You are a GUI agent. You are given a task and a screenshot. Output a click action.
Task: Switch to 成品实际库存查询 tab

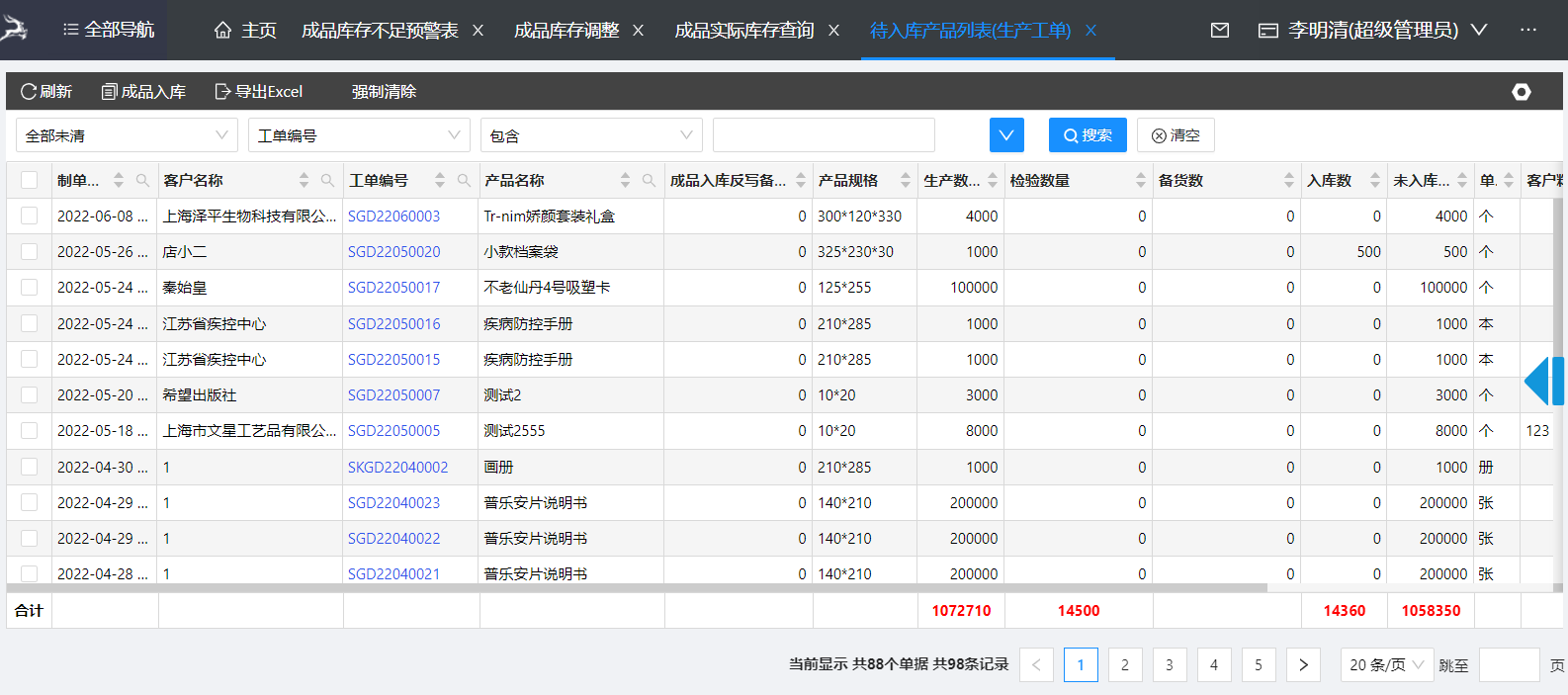(x=744, y=31)
